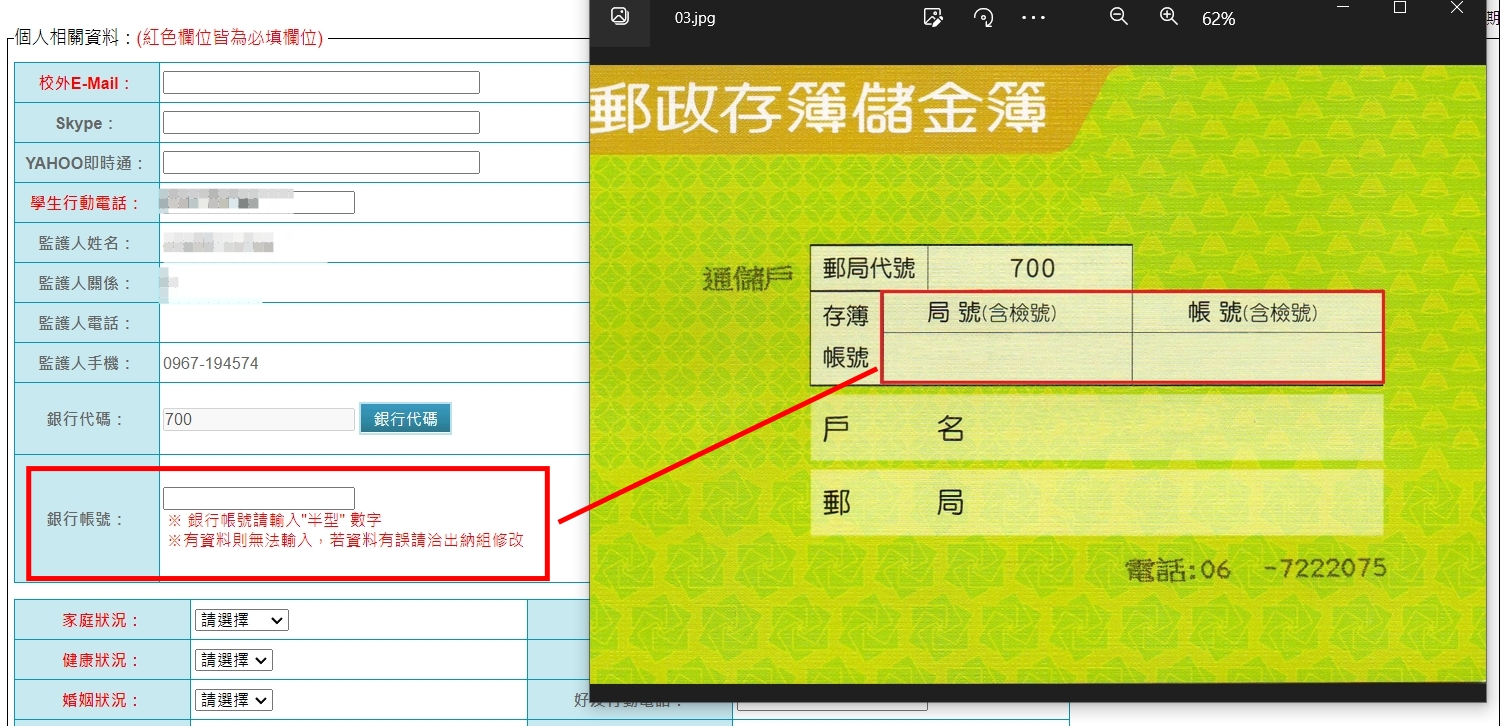
Task: Click the 校外E-Mail input field
Action: (321, 83)
